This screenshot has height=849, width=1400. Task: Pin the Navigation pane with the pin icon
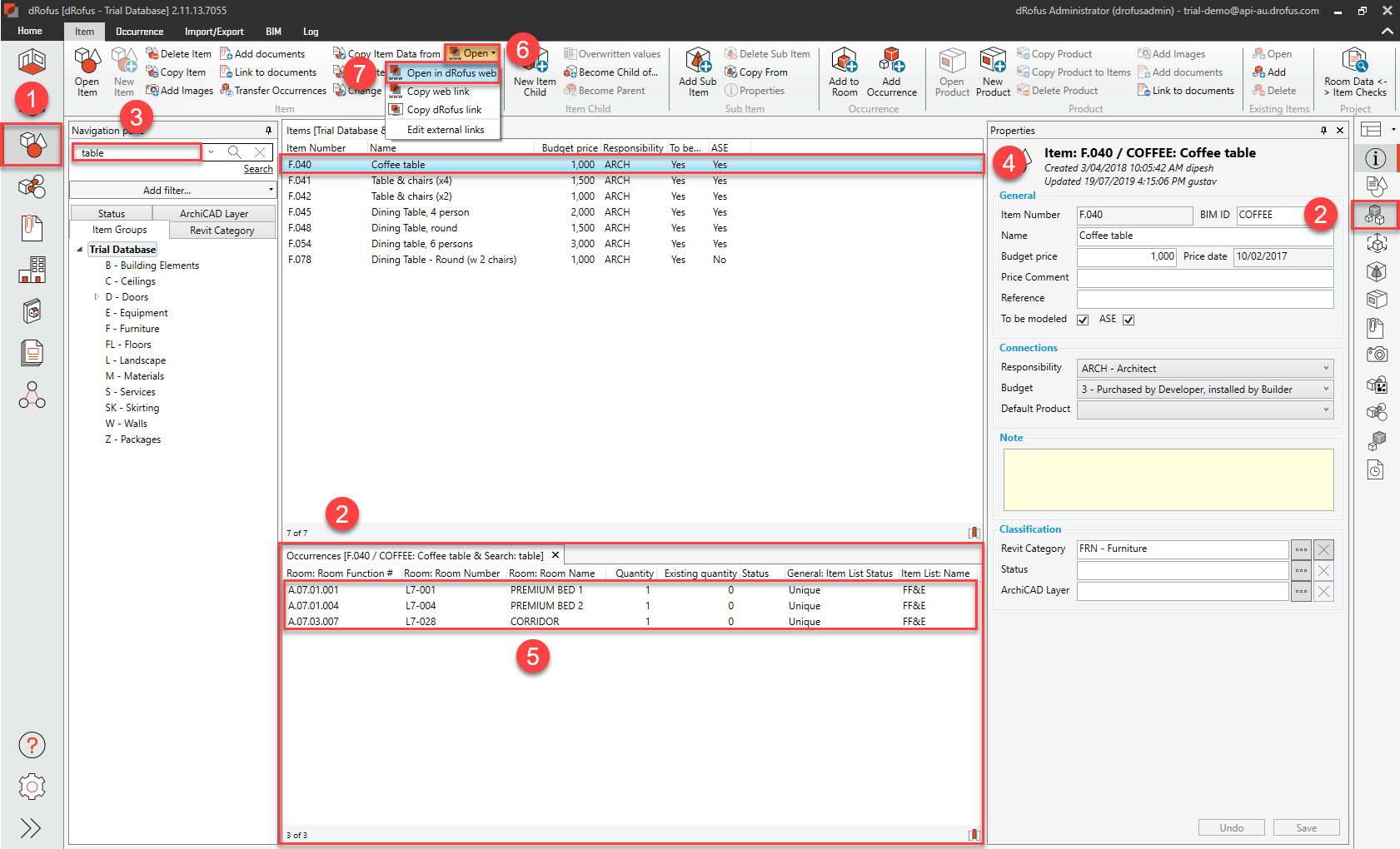[x=267, y=130]
